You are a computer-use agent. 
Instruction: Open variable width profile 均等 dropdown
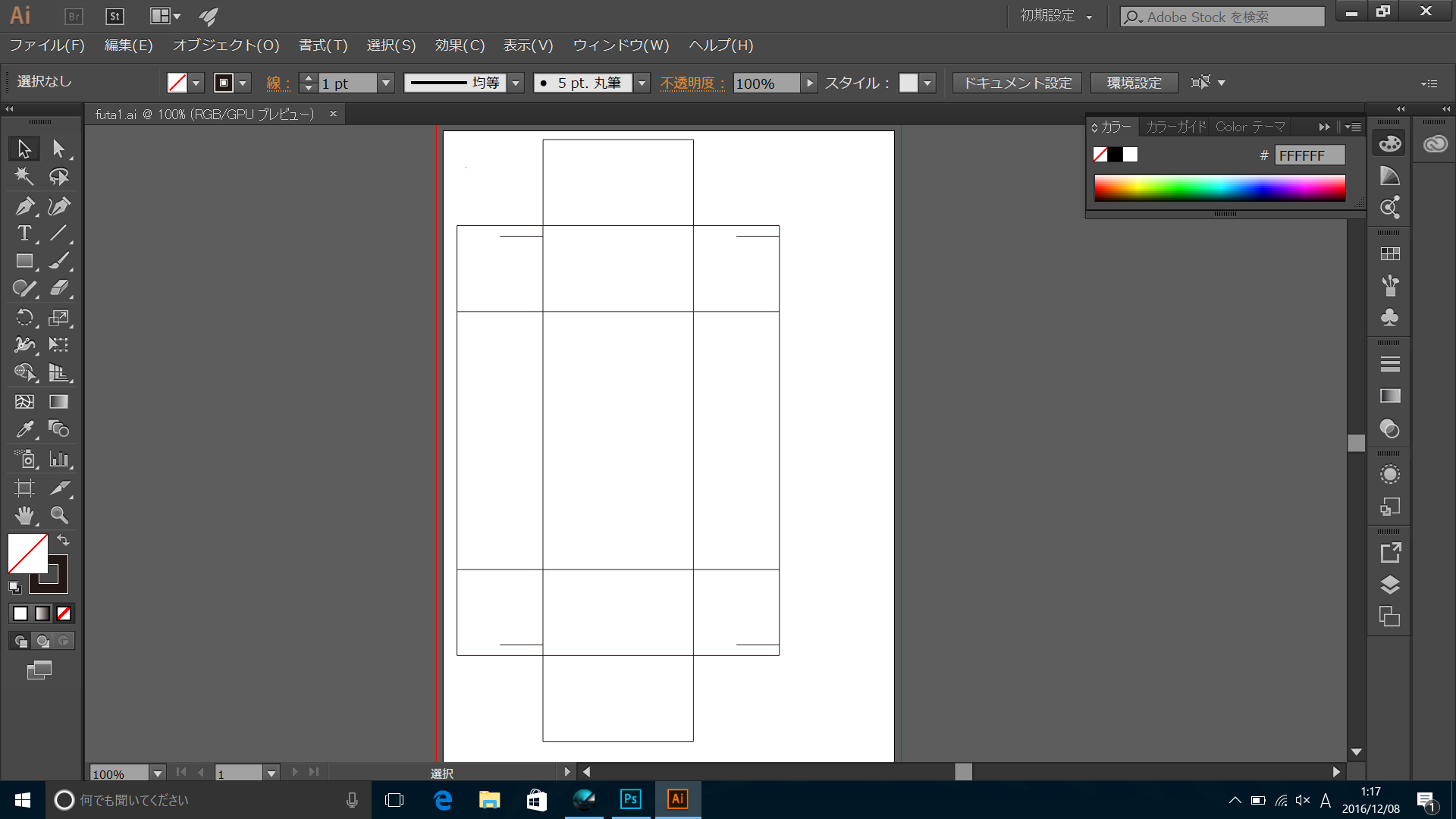(x=516, y=83)
